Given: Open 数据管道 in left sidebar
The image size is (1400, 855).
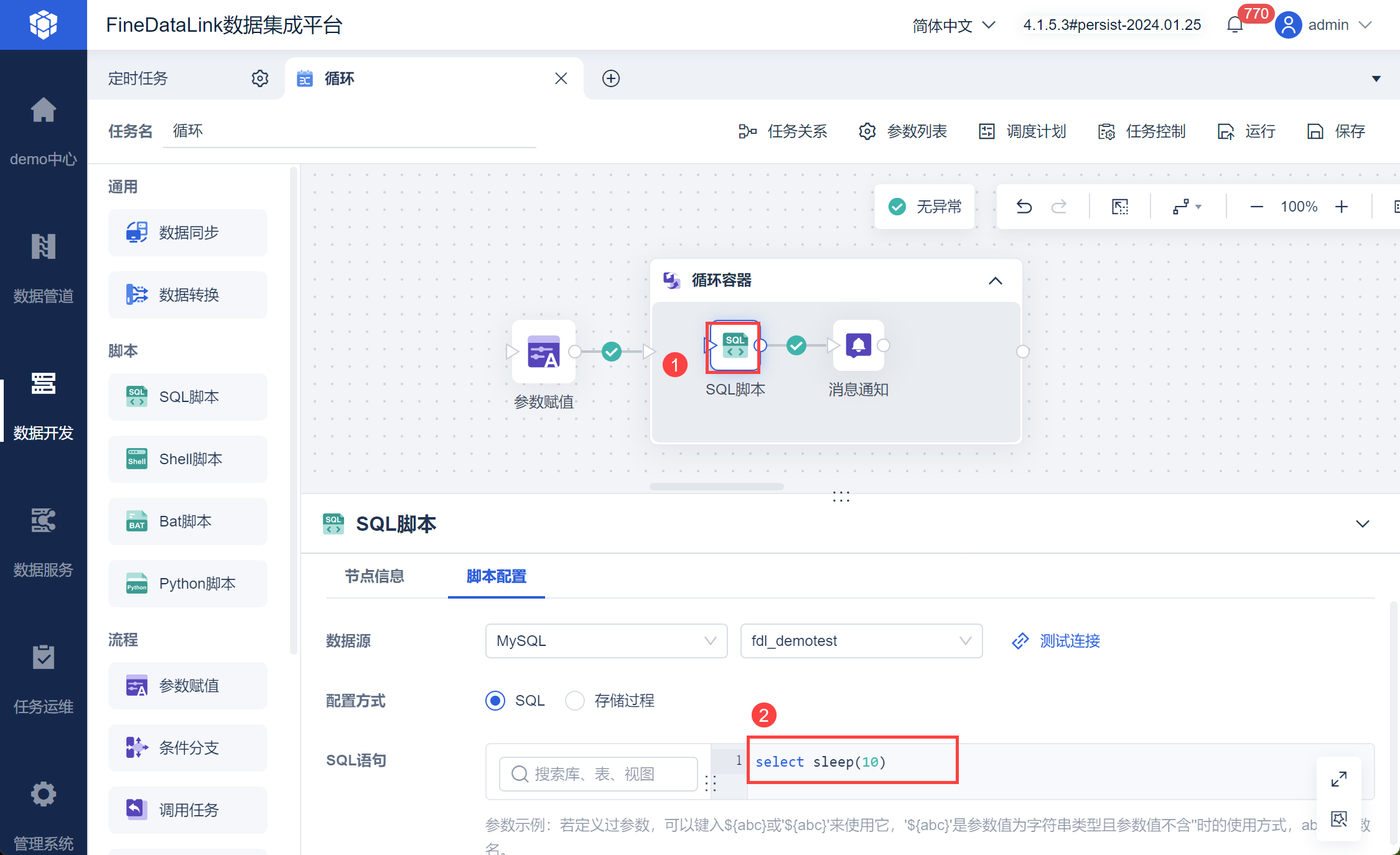Looking at the screenshot, I should click(44, 268).
